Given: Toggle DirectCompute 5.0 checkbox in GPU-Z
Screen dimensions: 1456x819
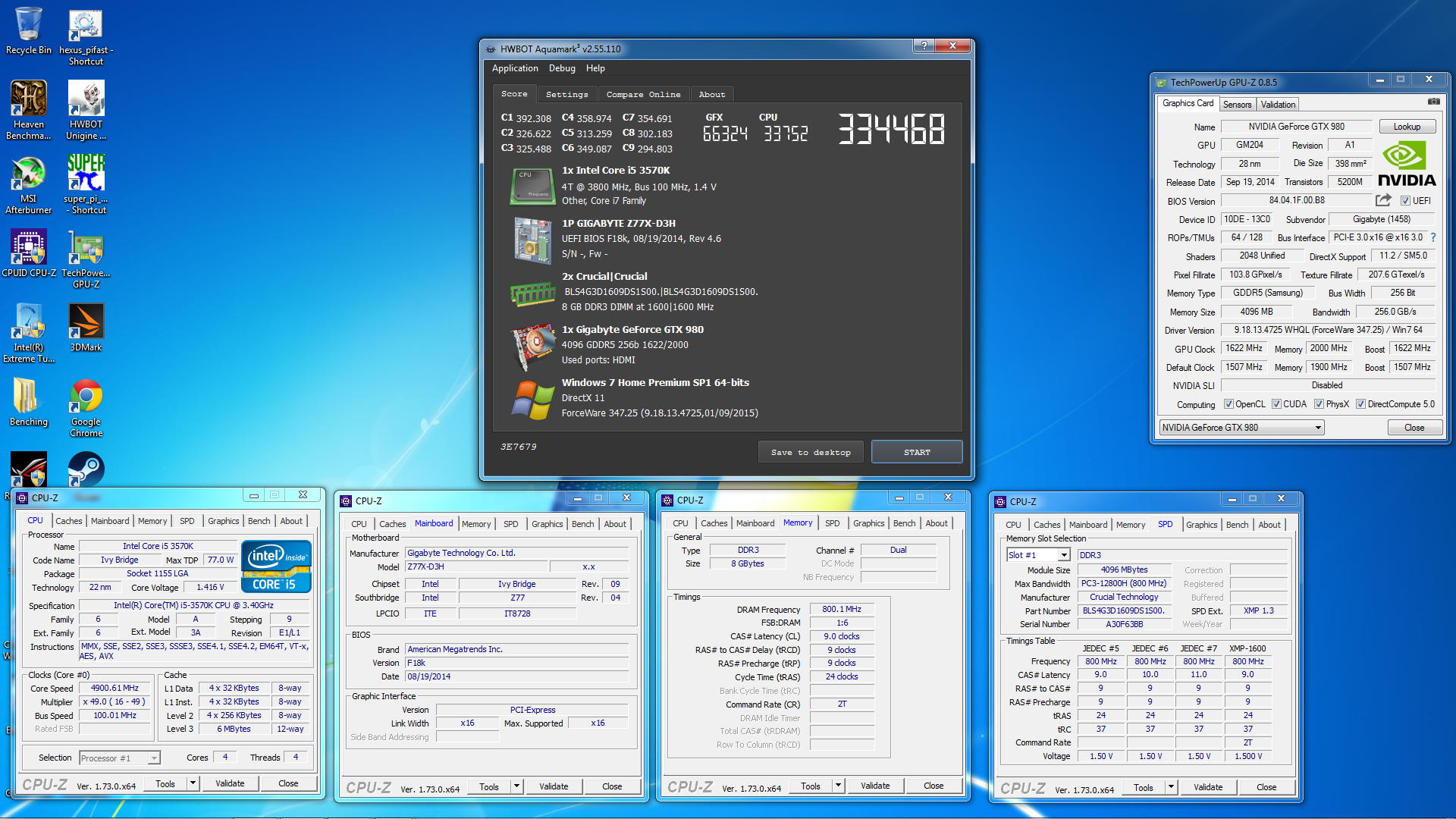Looking at the screenshot, I should tap(1360, 404).
